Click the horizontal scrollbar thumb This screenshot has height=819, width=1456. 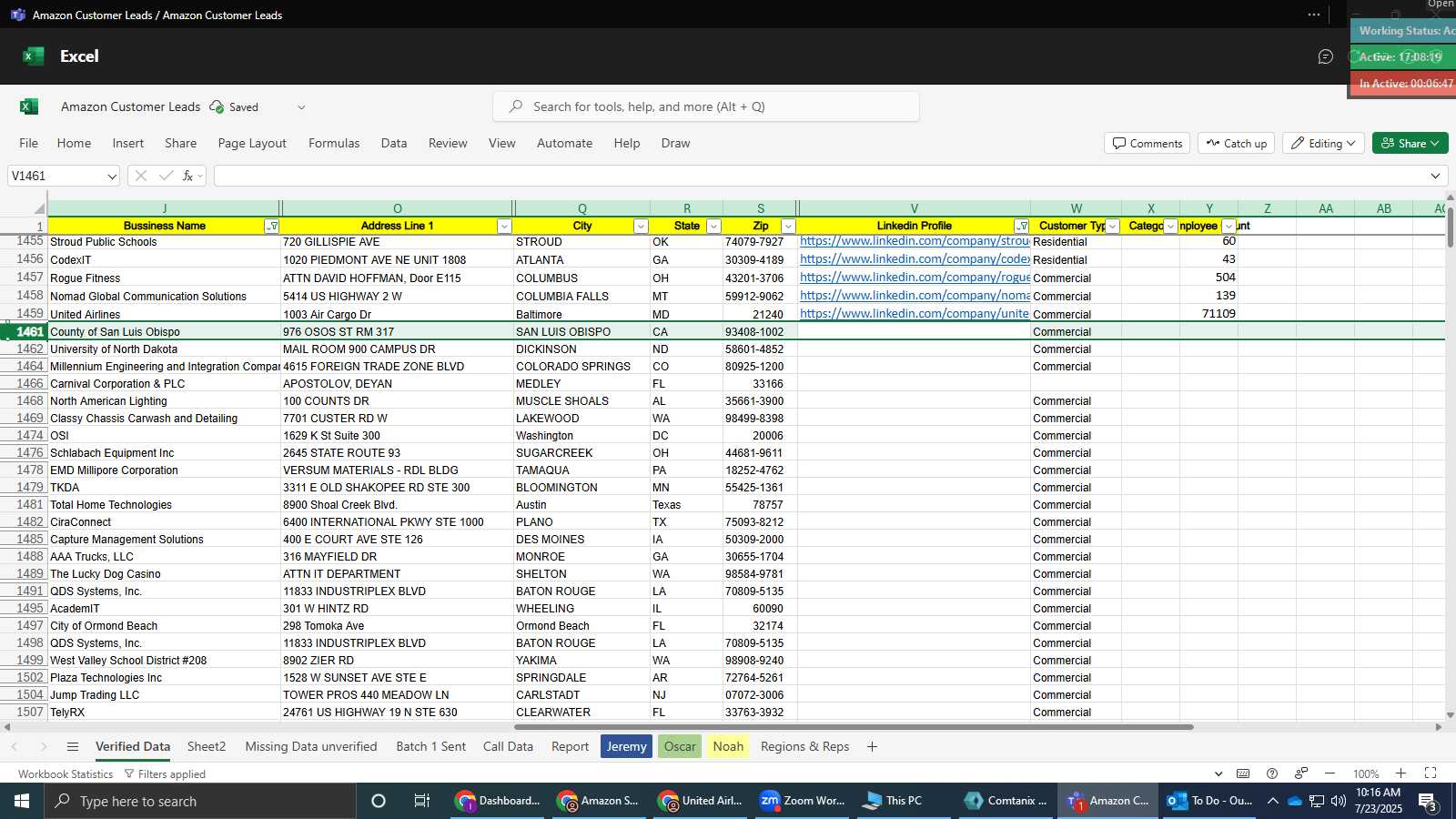click(854, 727)
